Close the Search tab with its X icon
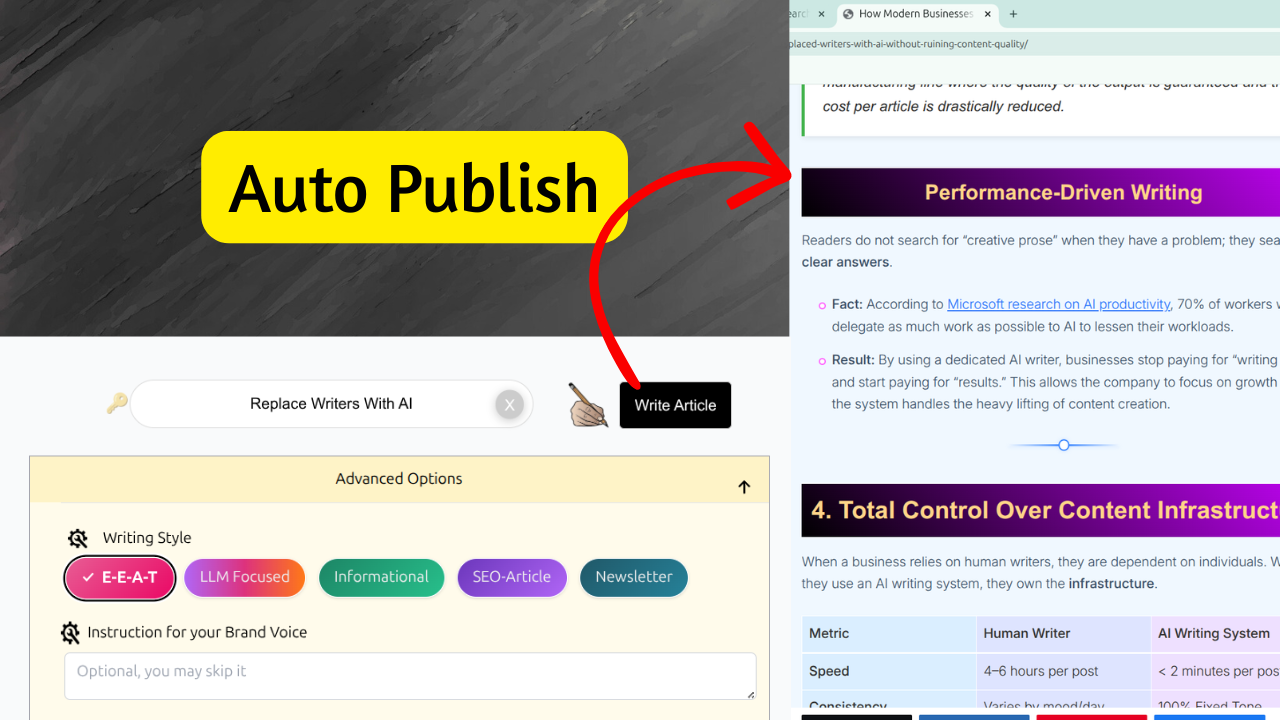Screen dimensions: 1280x720 pos(821,15)
